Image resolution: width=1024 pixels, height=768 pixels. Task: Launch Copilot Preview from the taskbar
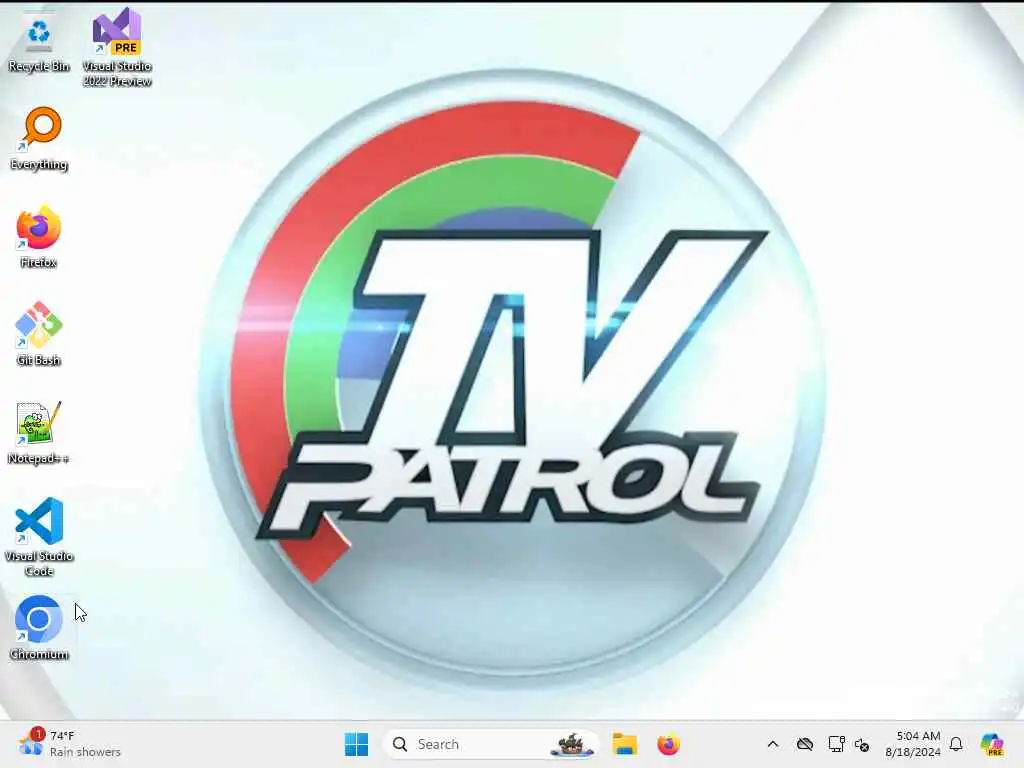tap(992, 744)
